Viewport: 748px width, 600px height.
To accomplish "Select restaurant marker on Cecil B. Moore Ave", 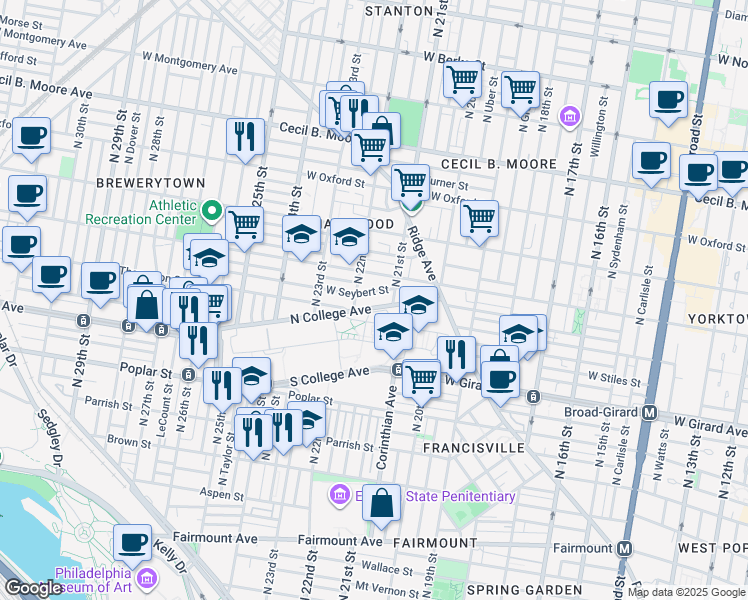I will (x=245, y=136).
